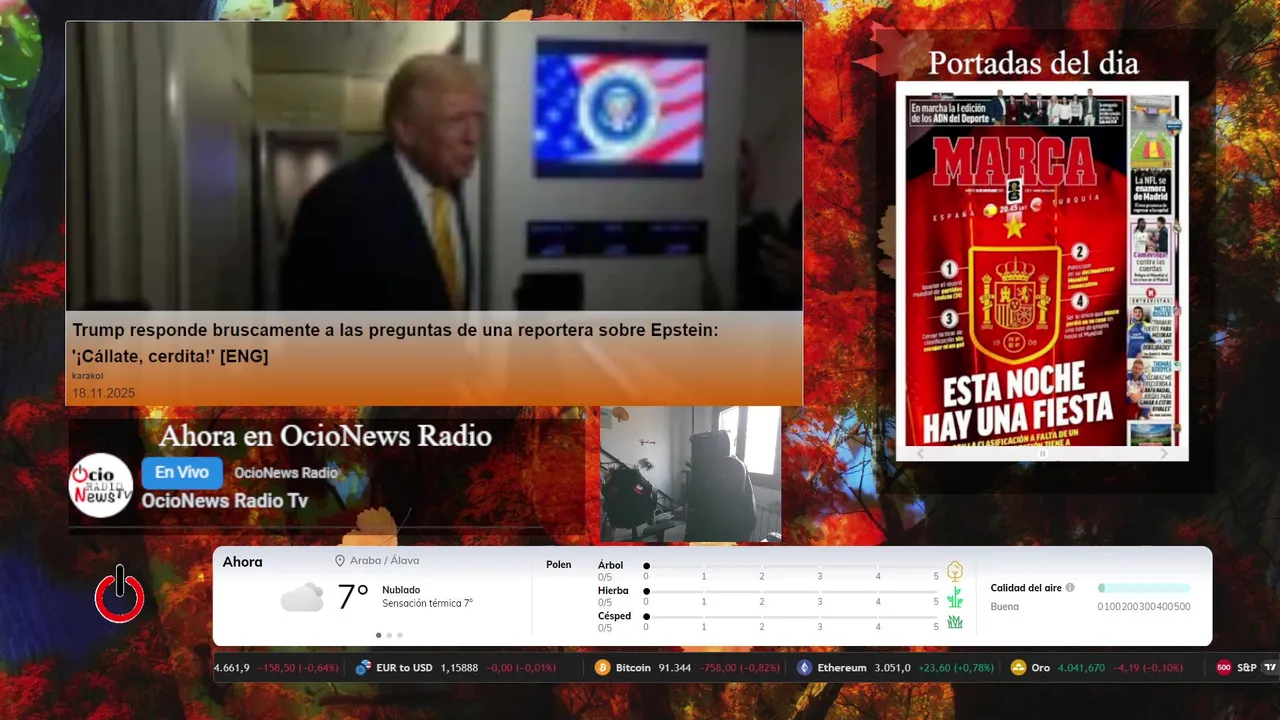Open the OcioNews Radio link beside En Vivo
This screenshot has width=1280, height=720.
(x=286, y=473)
